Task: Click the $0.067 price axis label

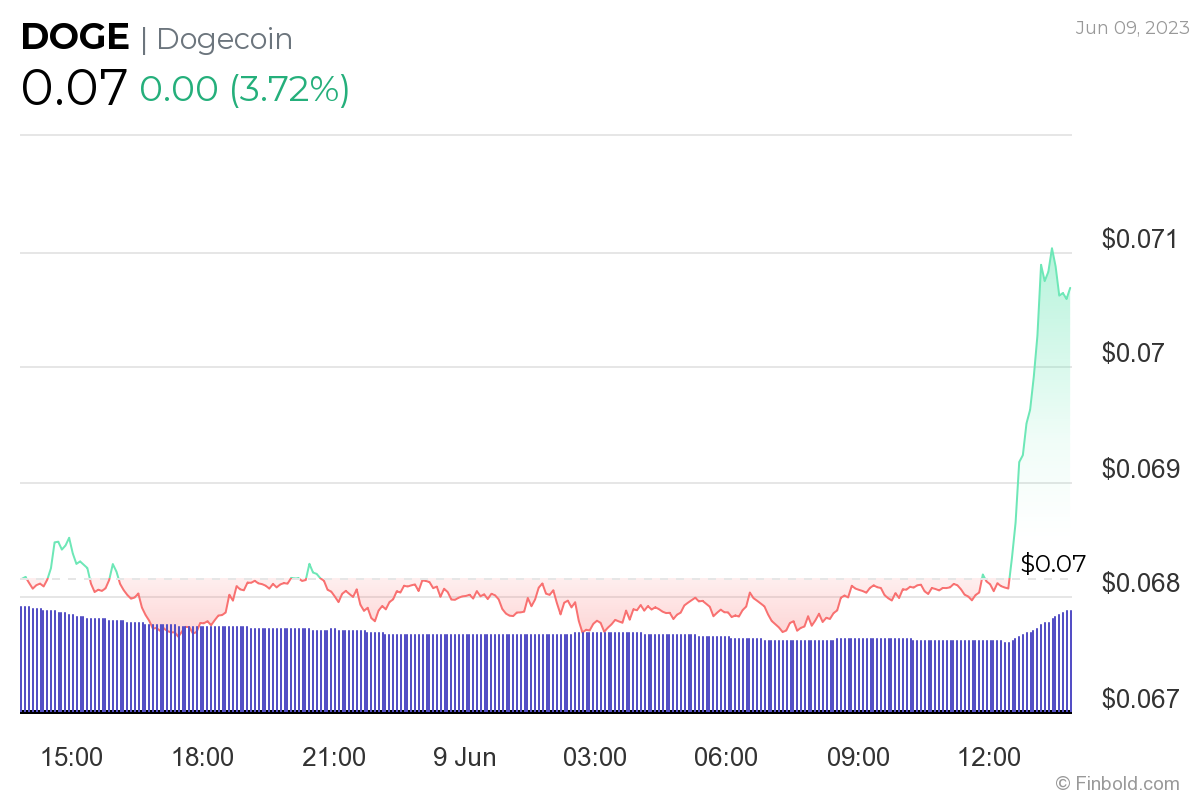Action: point(1139,698)
